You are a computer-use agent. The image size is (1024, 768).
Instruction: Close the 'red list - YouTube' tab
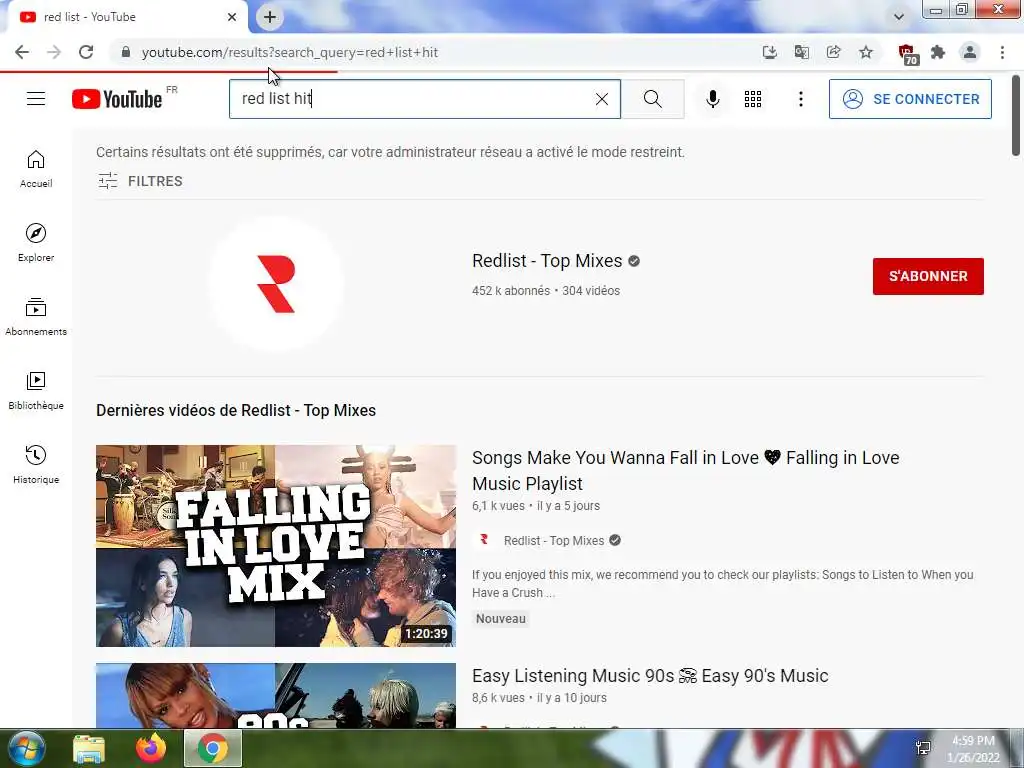[x=232, y=17]
